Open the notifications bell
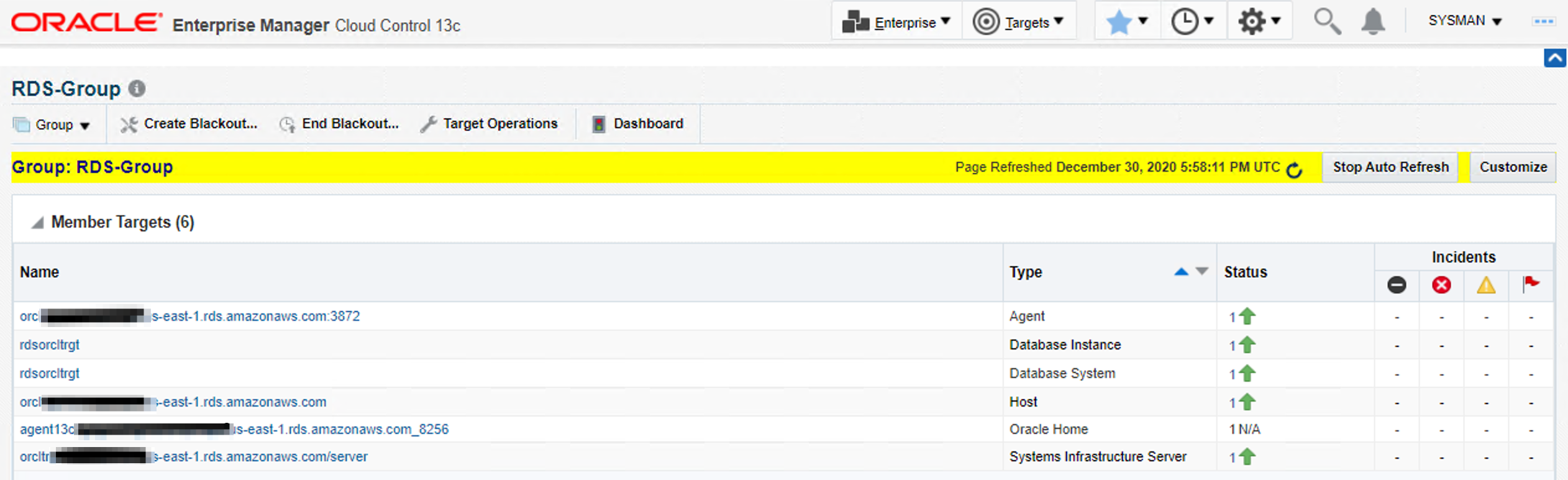 [1373, 22]
